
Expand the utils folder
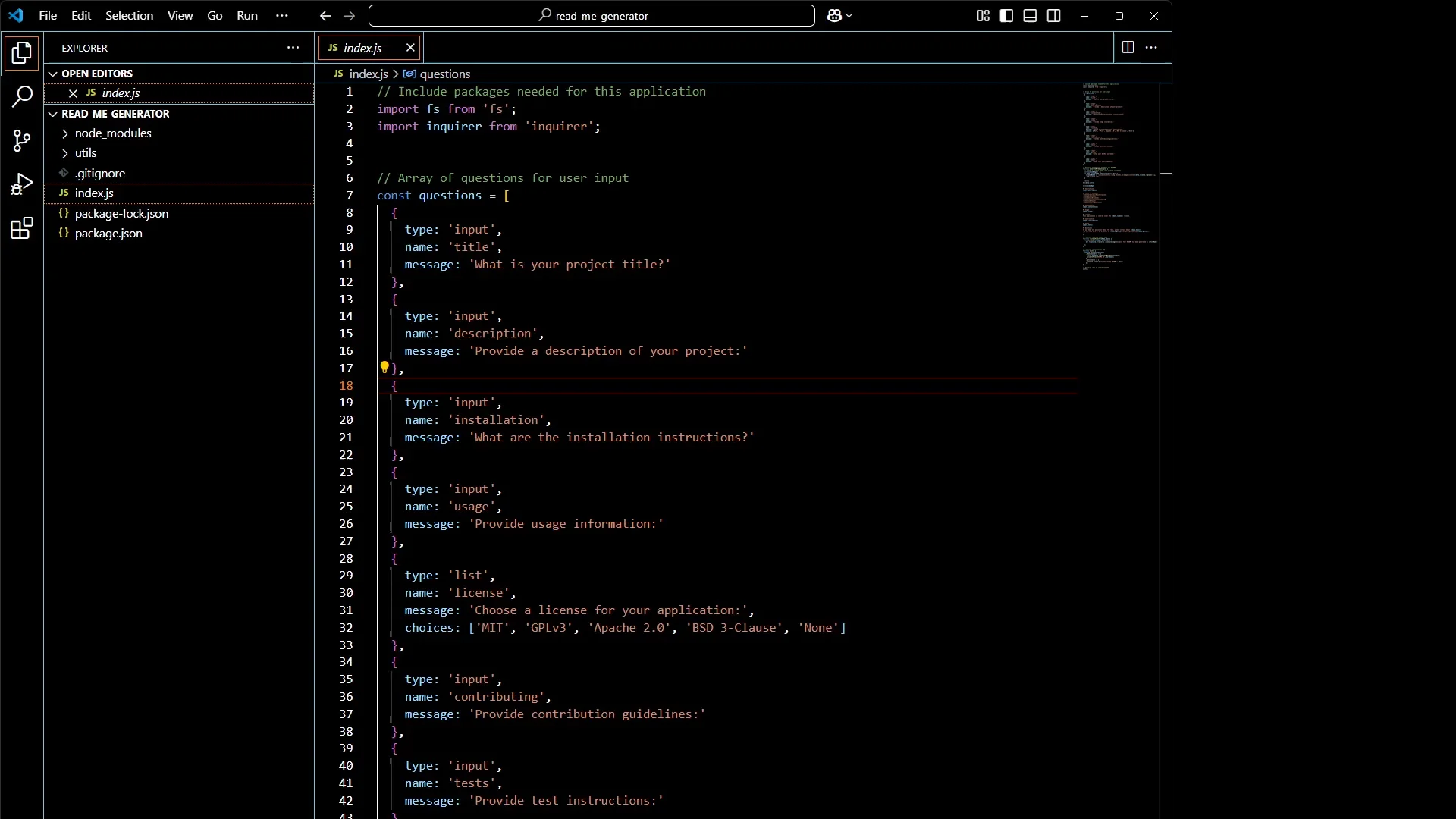pyautogui.click(x=65, y=153)
